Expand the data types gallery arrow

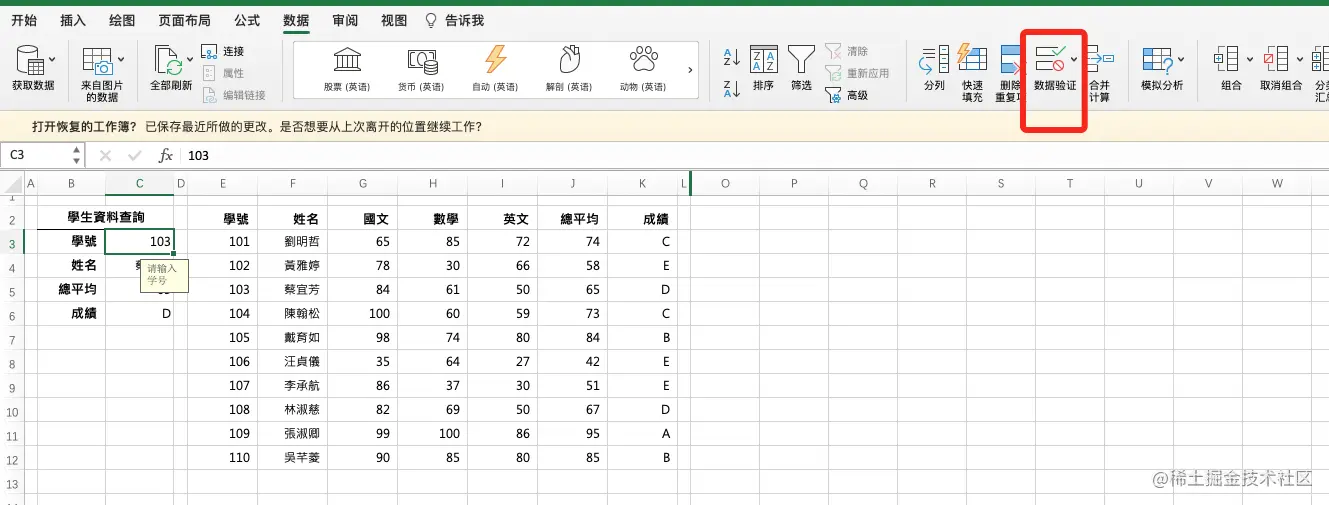tap(690, 70)
